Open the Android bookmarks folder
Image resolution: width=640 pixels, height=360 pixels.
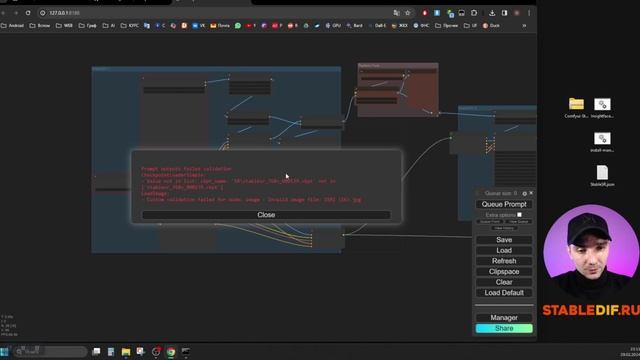[x=13, y=25]
